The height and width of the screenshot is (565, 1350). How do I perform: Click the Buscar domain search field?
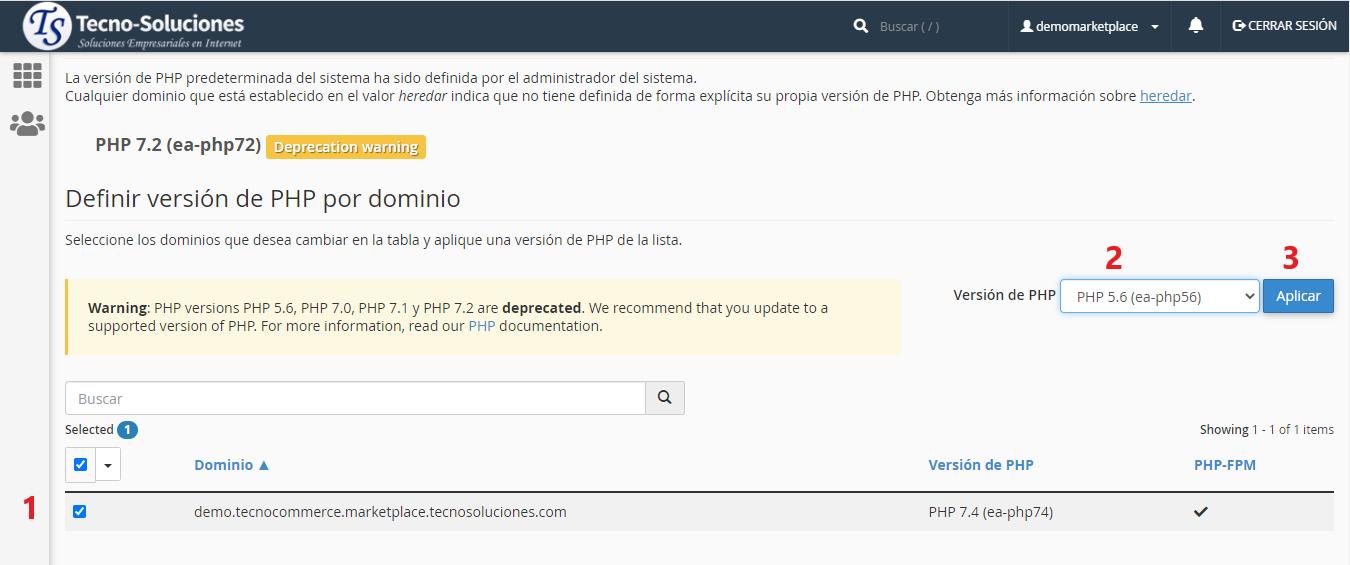[x=355, y=398]
